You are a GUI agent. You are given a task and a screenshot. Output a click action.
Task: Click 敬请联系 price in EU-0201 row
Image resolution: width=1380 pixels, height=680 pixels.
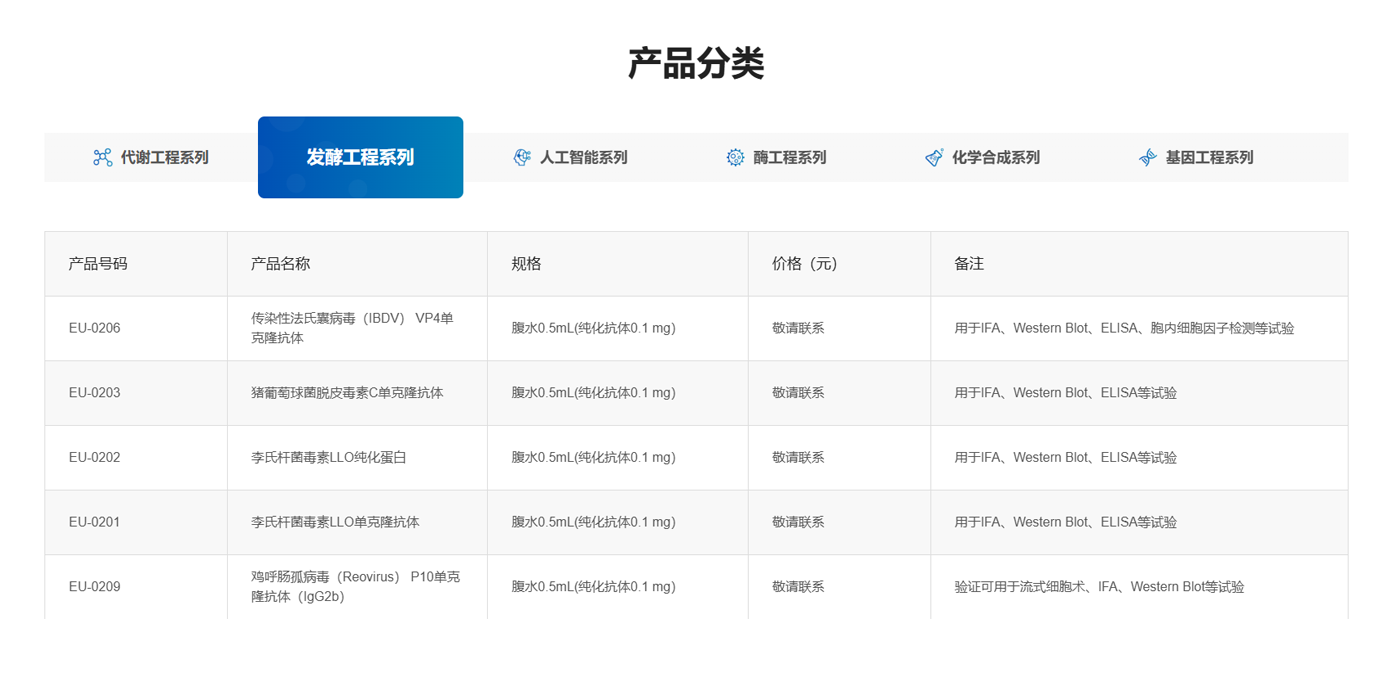coord(798,522)
